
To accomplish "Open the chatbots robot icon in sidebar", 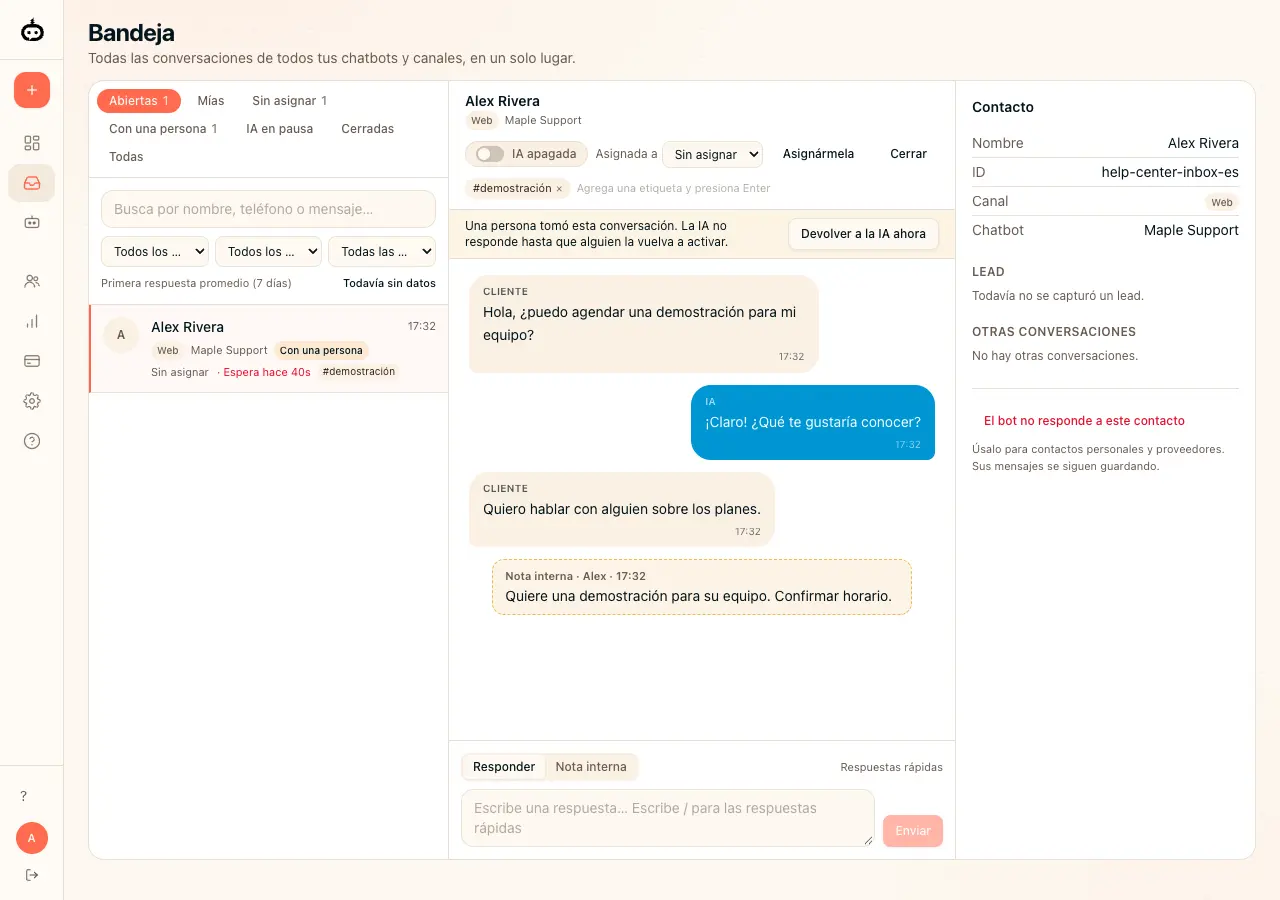I will click(x=32, y=222).
